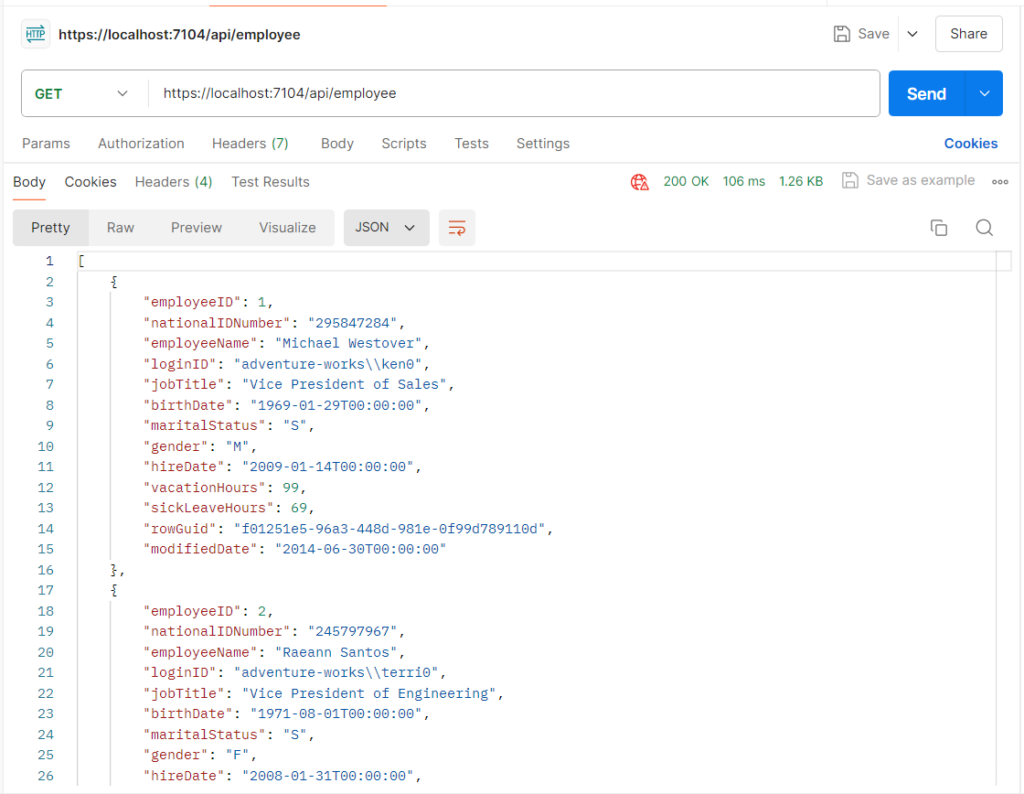
Task: Click the request URL input field
Action: (514, 93)
